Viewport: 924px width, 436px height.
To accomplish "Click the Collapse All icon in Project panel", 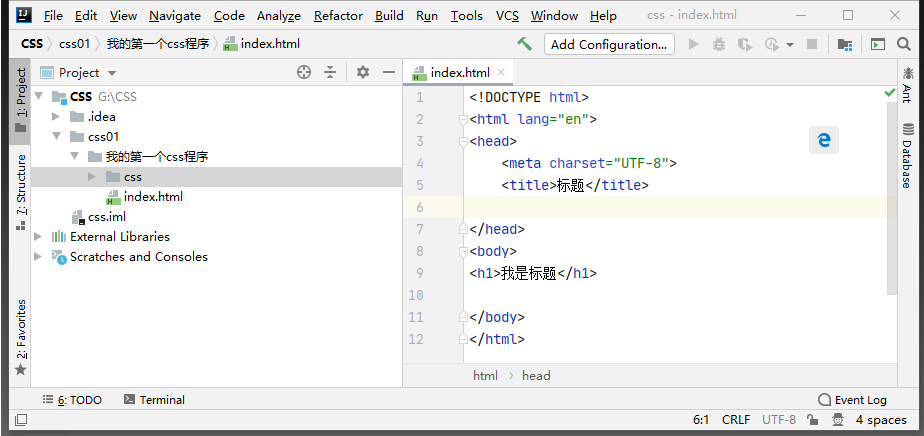I will click(330, 72).
